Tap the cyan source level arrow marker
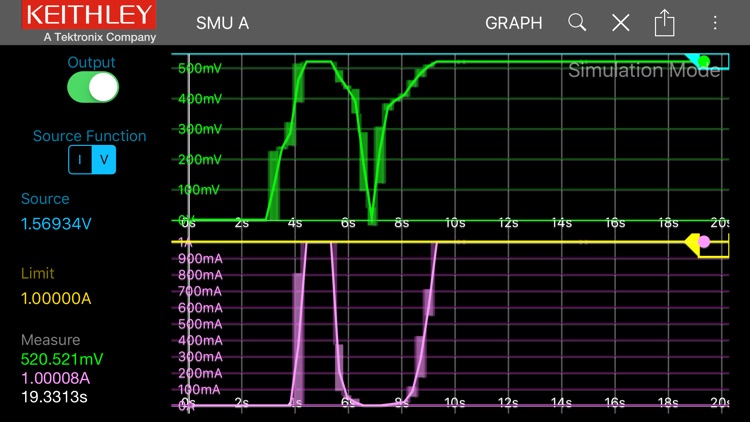Viewport: 750px width, 422px height. 690,60
